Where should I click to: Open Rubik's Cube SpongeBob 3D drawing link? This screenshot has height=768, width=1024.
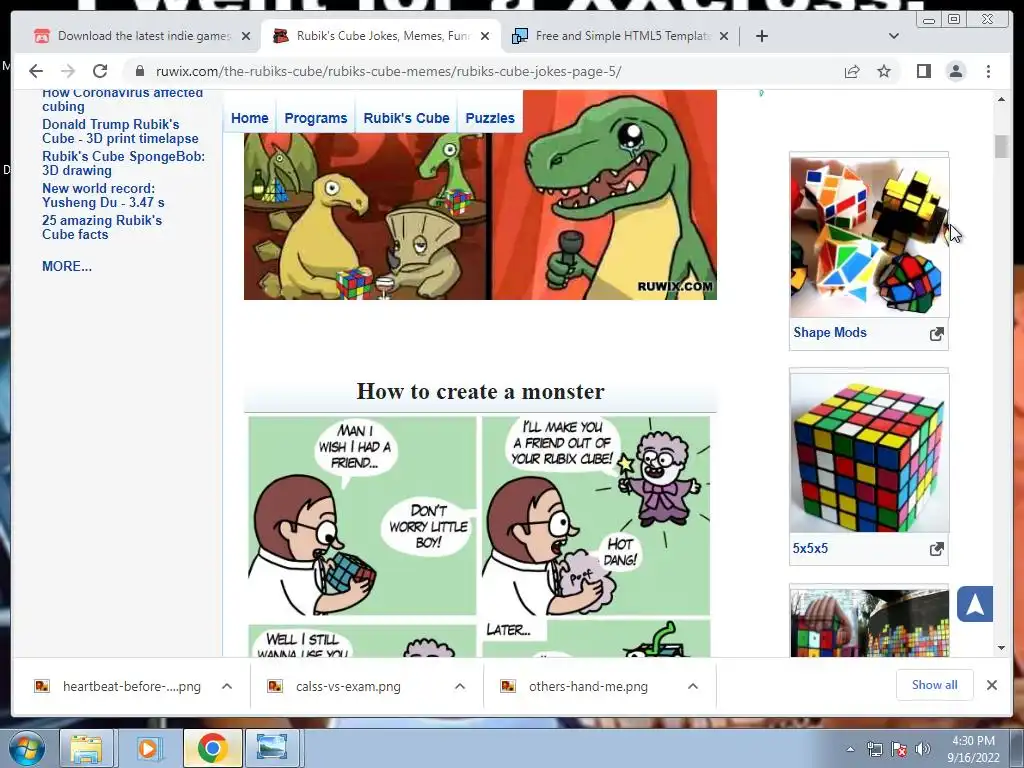pos(123,163)
